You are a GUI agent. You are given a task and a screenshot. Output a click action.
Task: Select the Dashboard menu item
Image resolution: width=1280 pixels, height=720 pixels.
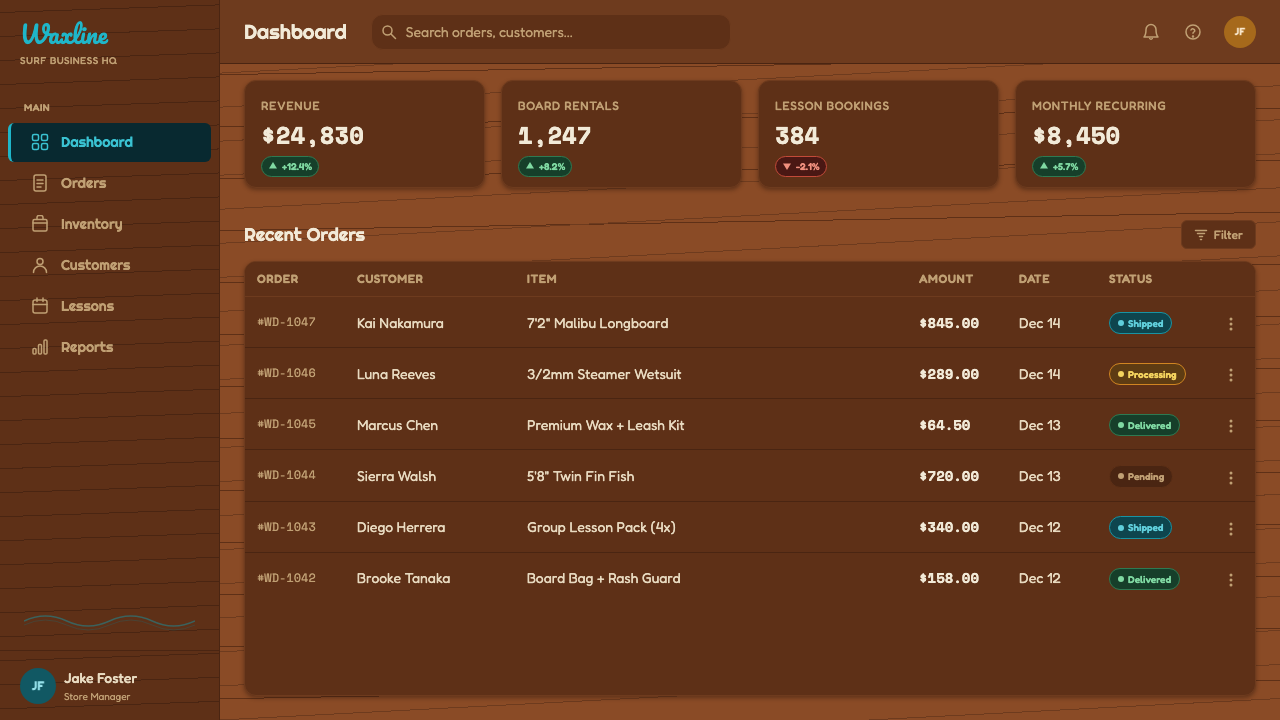[x=110, y=142]
